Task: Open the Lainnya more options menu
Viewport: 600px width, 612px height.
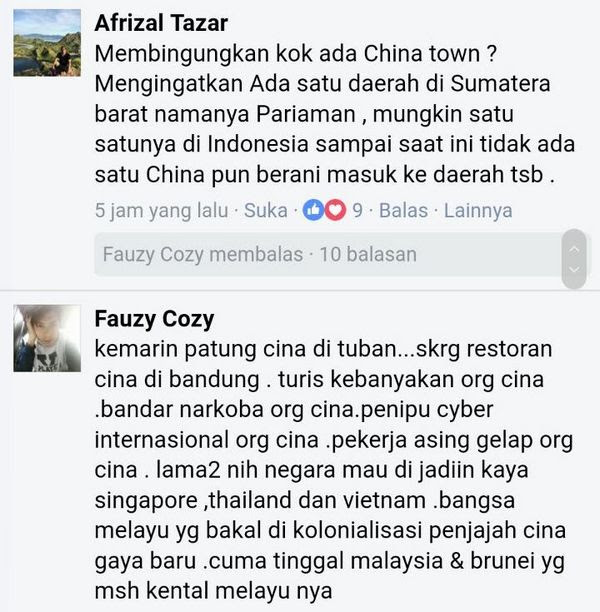Action: pyautogui.click(x=478, y=211)
